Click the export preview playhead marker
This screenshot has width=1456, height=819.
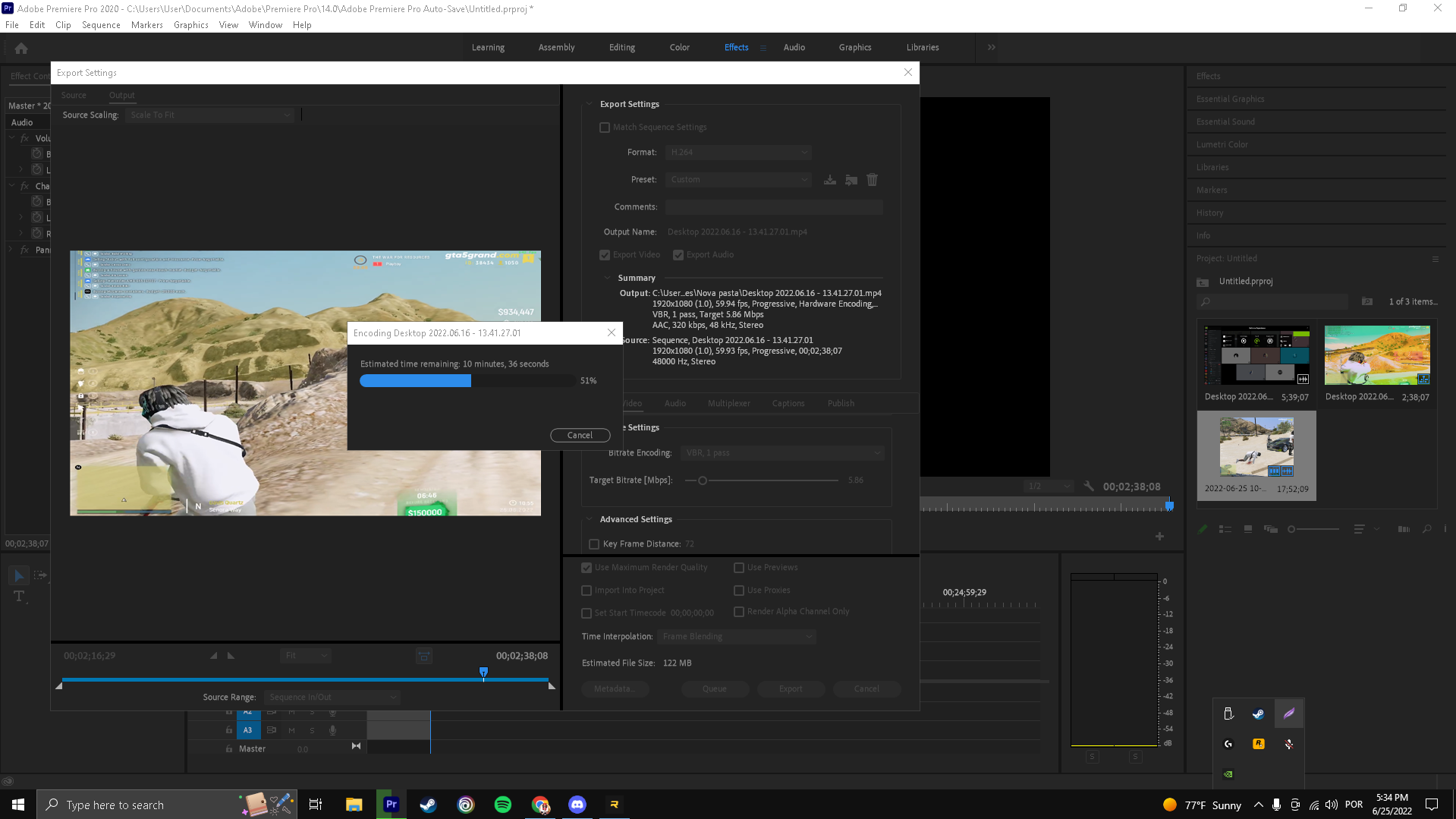pos(483,673)
